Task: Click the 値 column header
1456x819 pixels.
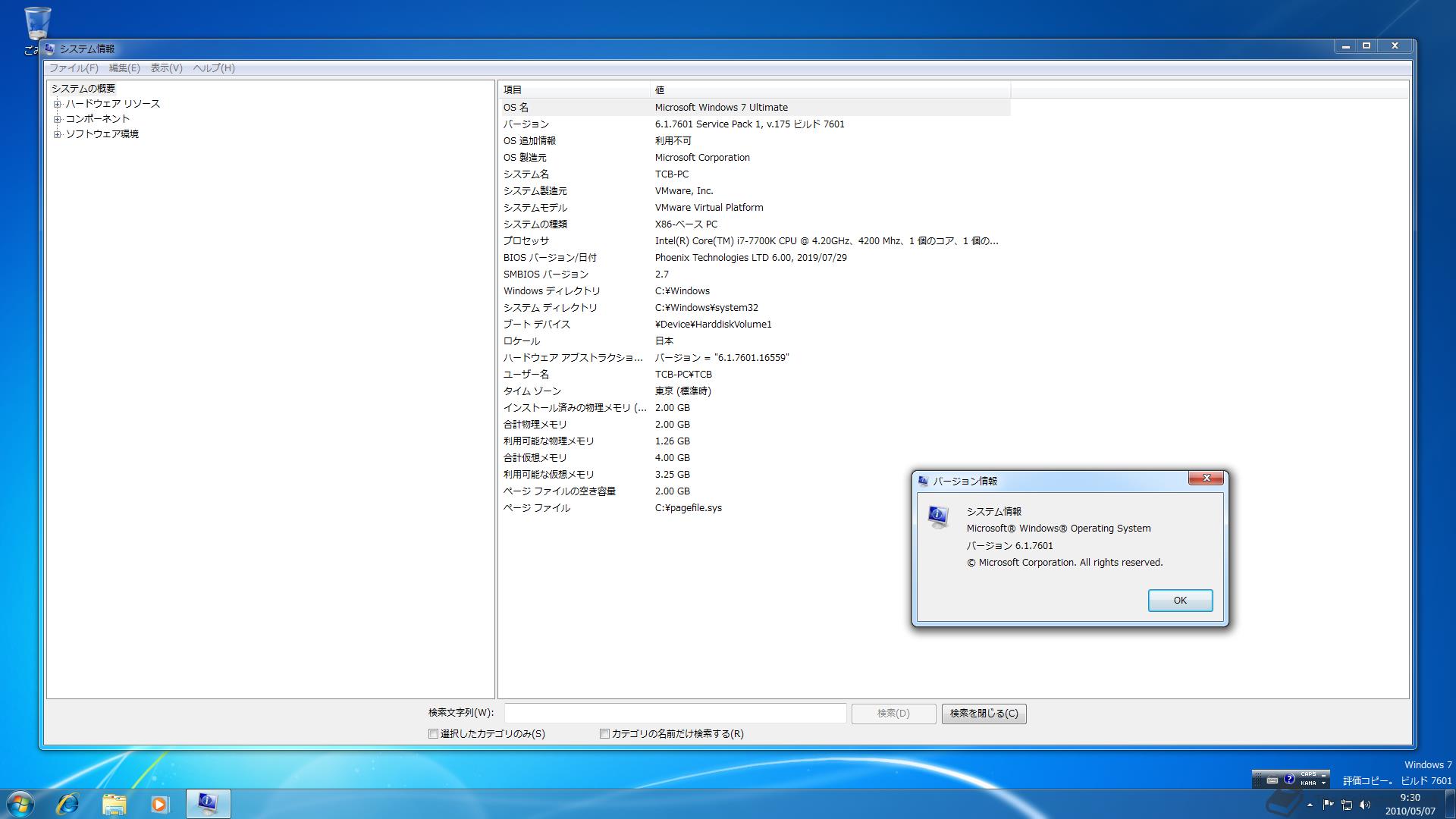Action: 830,89
